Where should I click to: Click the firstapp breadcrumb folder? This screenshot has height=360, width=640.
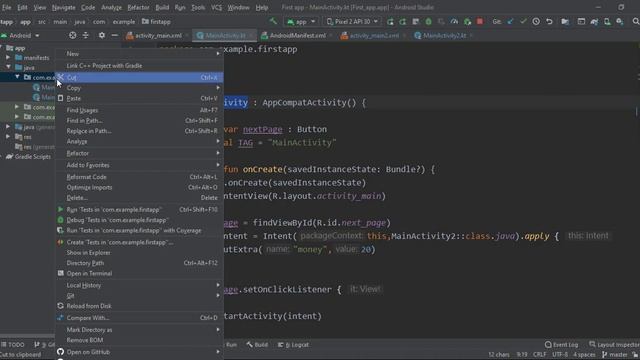click(156, 22)
